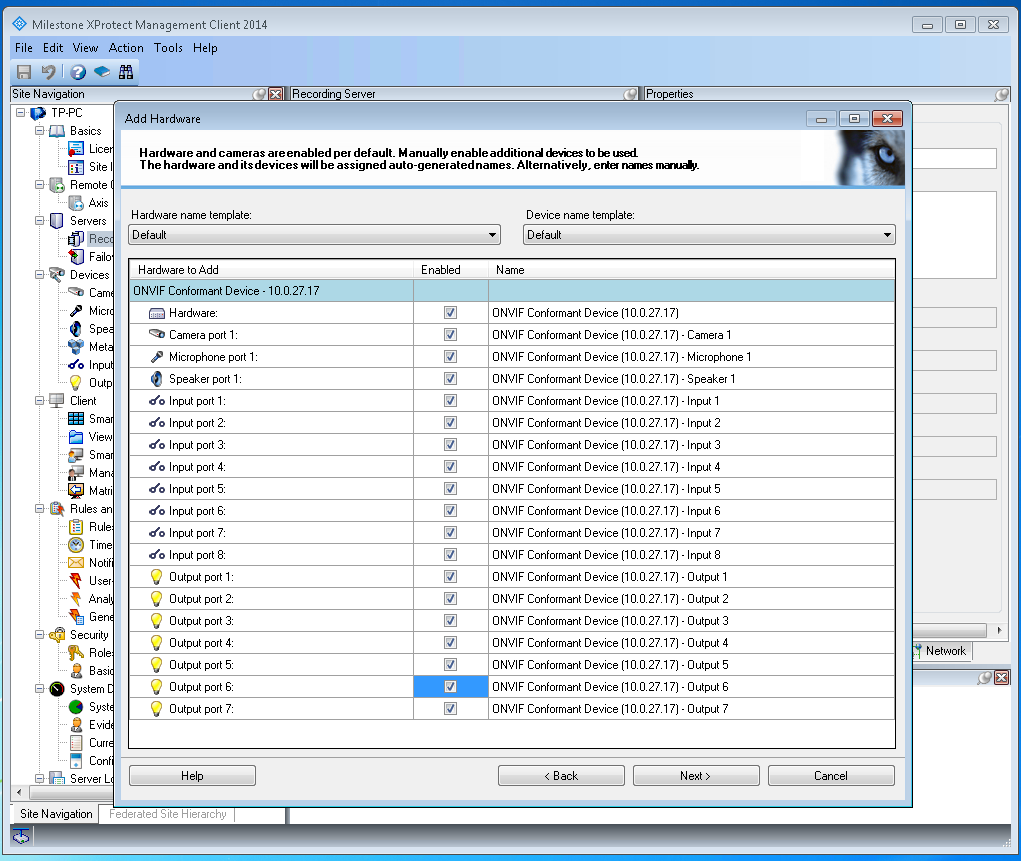Click the Camera port 1 camera icon
The image size is (1021, 861).
(x=156, y=335)
